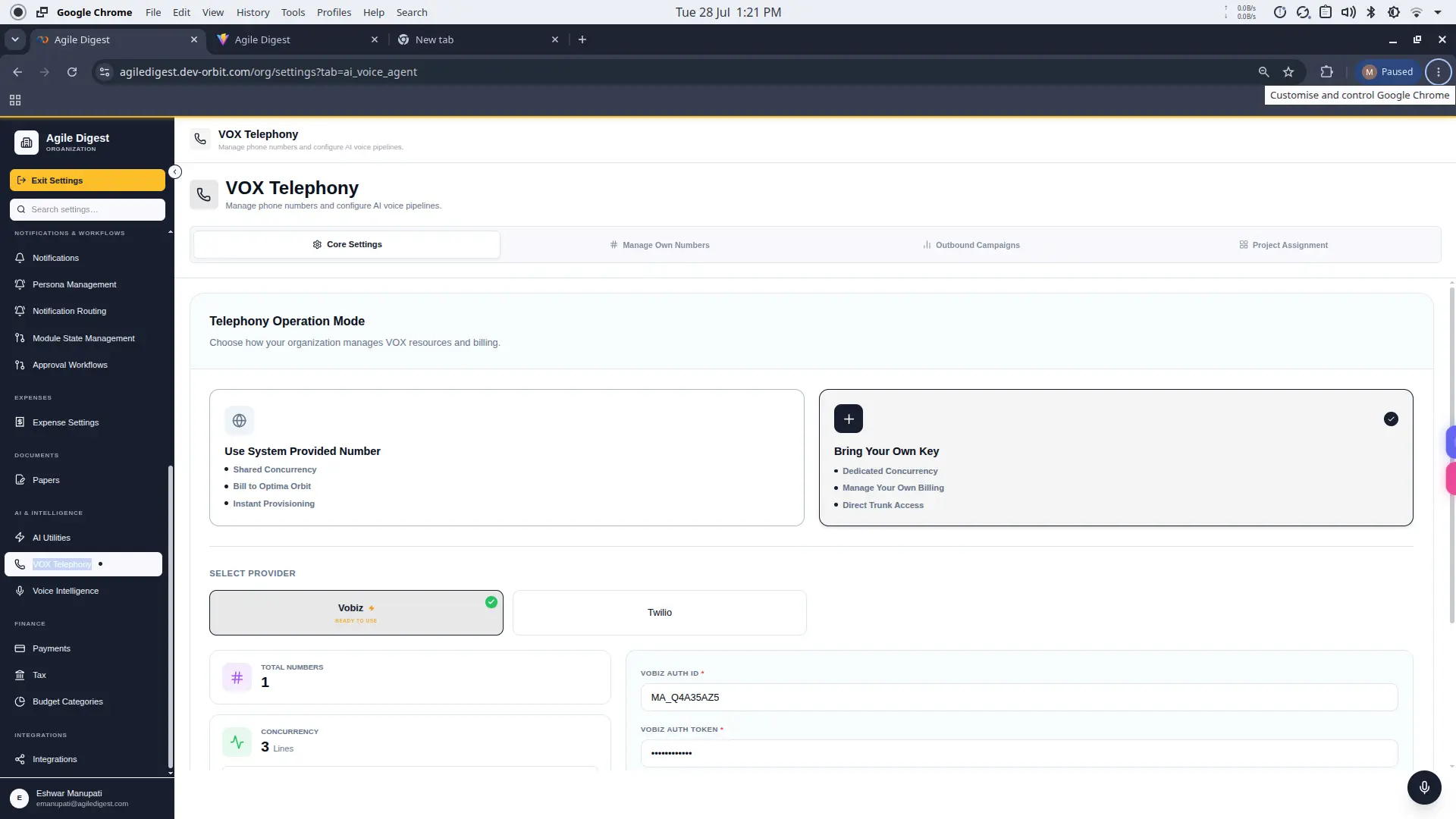Click the Vobiz Auth Token field
Viewport: 1456px width, 819px height.
click(1019, 753)
